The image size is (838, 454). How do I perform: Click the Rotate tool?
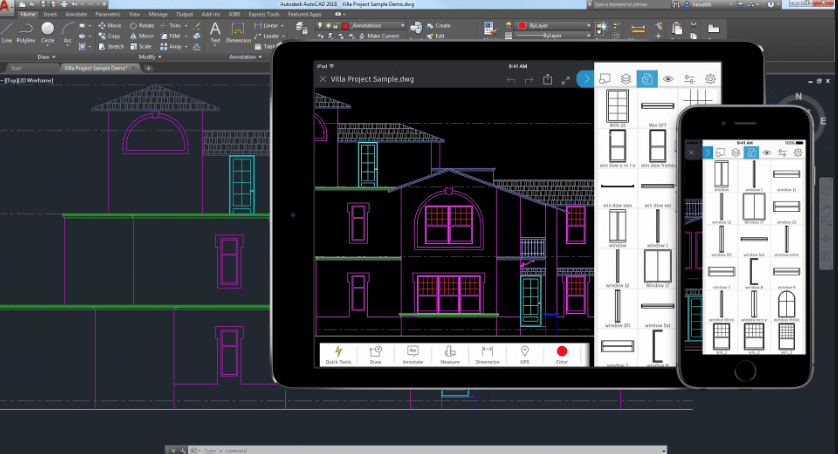click(142, 26)
